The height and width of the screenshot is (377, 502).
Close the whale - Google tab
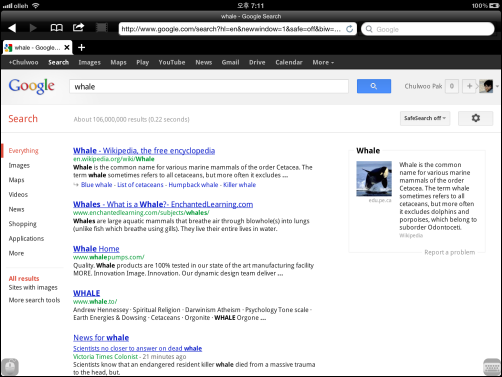pyautogui.click(x=67, y=48)
